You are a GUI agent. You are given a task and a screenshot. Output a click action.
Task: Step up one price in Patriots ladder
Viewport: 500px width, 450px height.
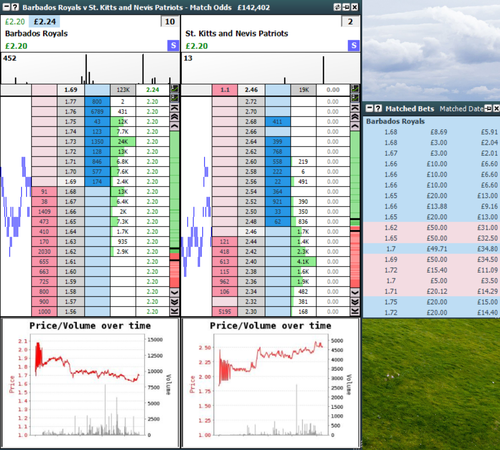click(x=355, y=126)
